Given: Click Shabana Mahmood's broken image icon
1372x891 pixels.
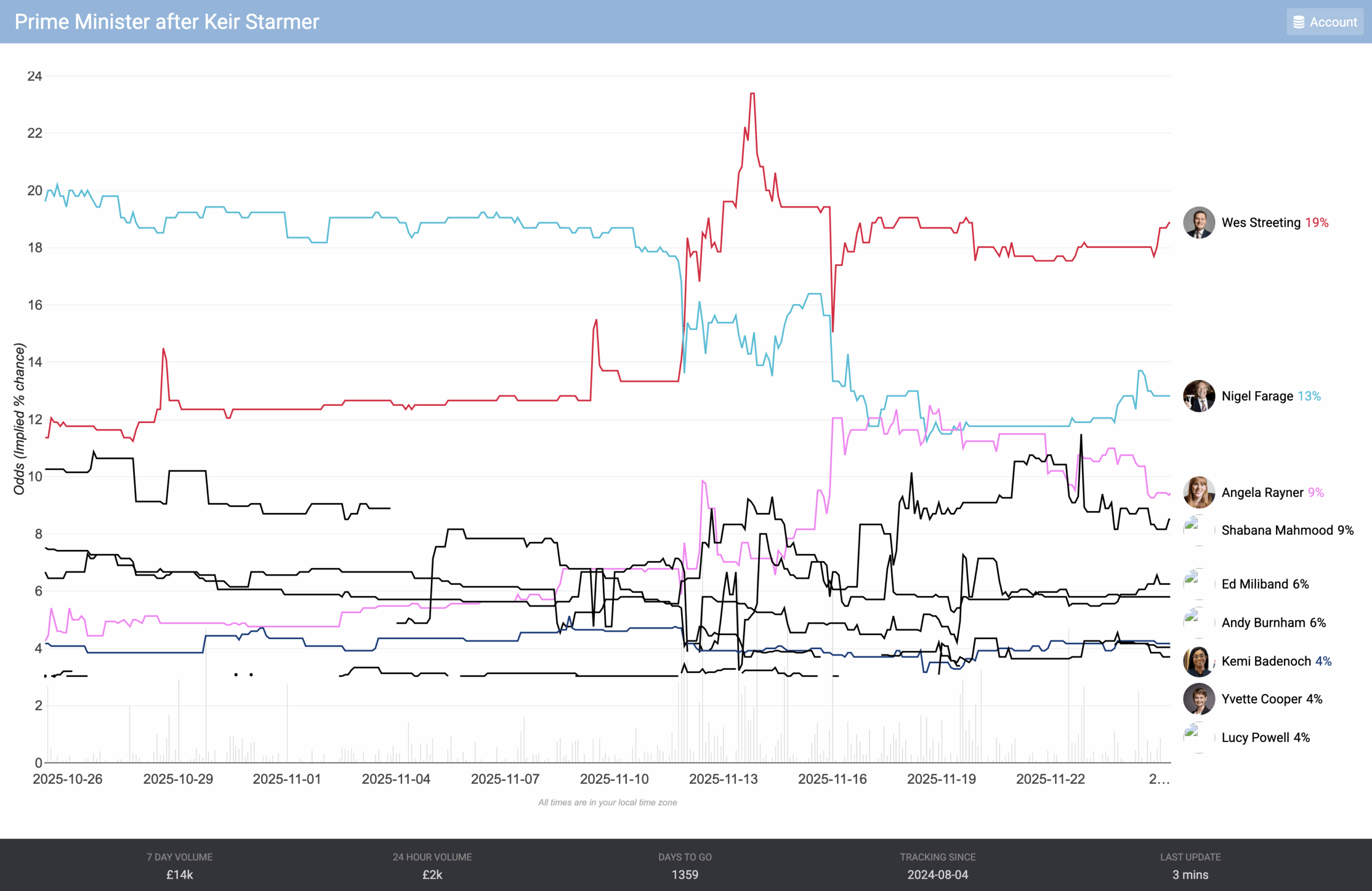Looking at the screenshot, I should coord(1192,525).
